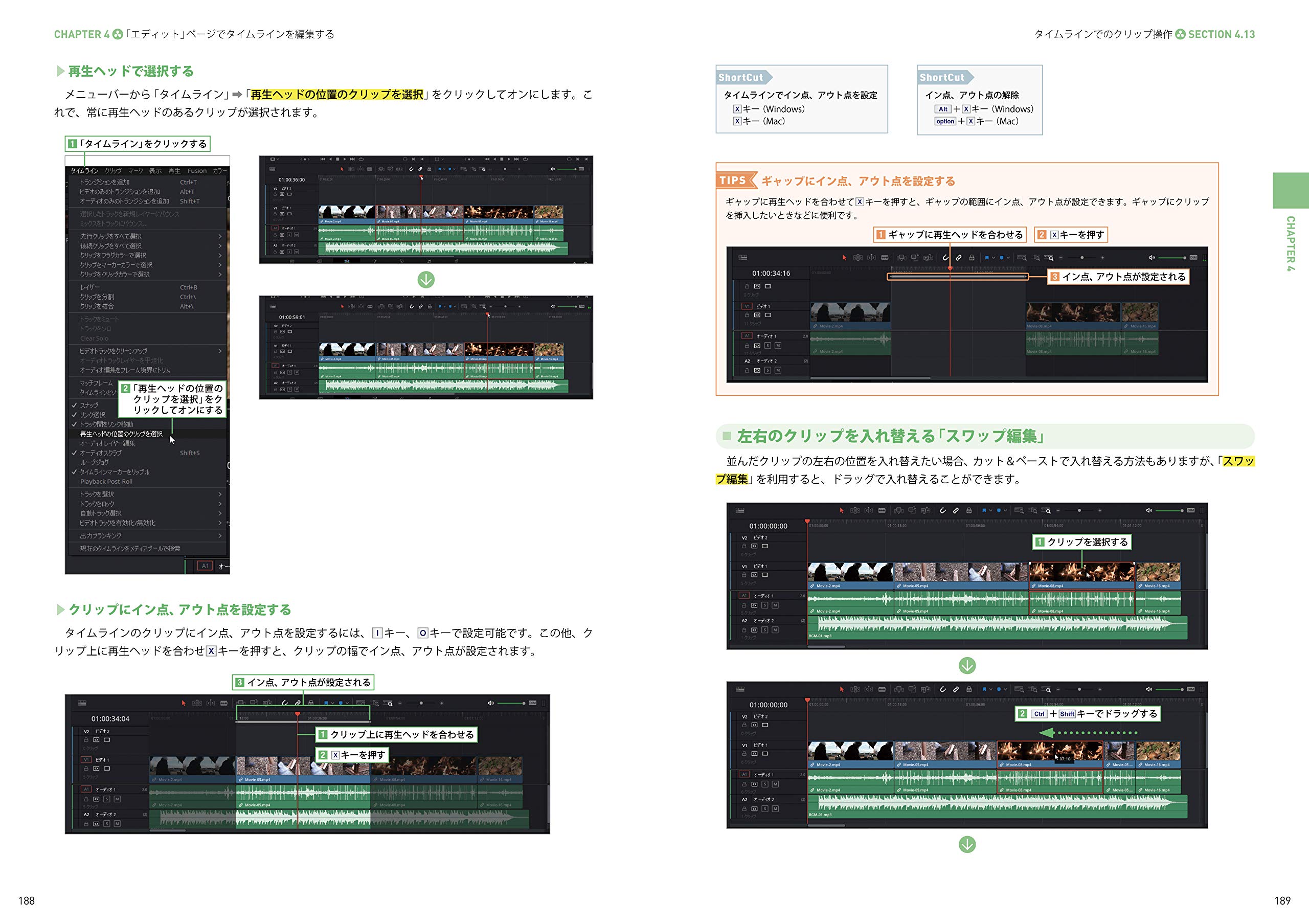This screenshot has width=1309, height=924.
Task: Select blade edit tool in 01:00:34:16 timeline toolbar
Action: (884, 258)
